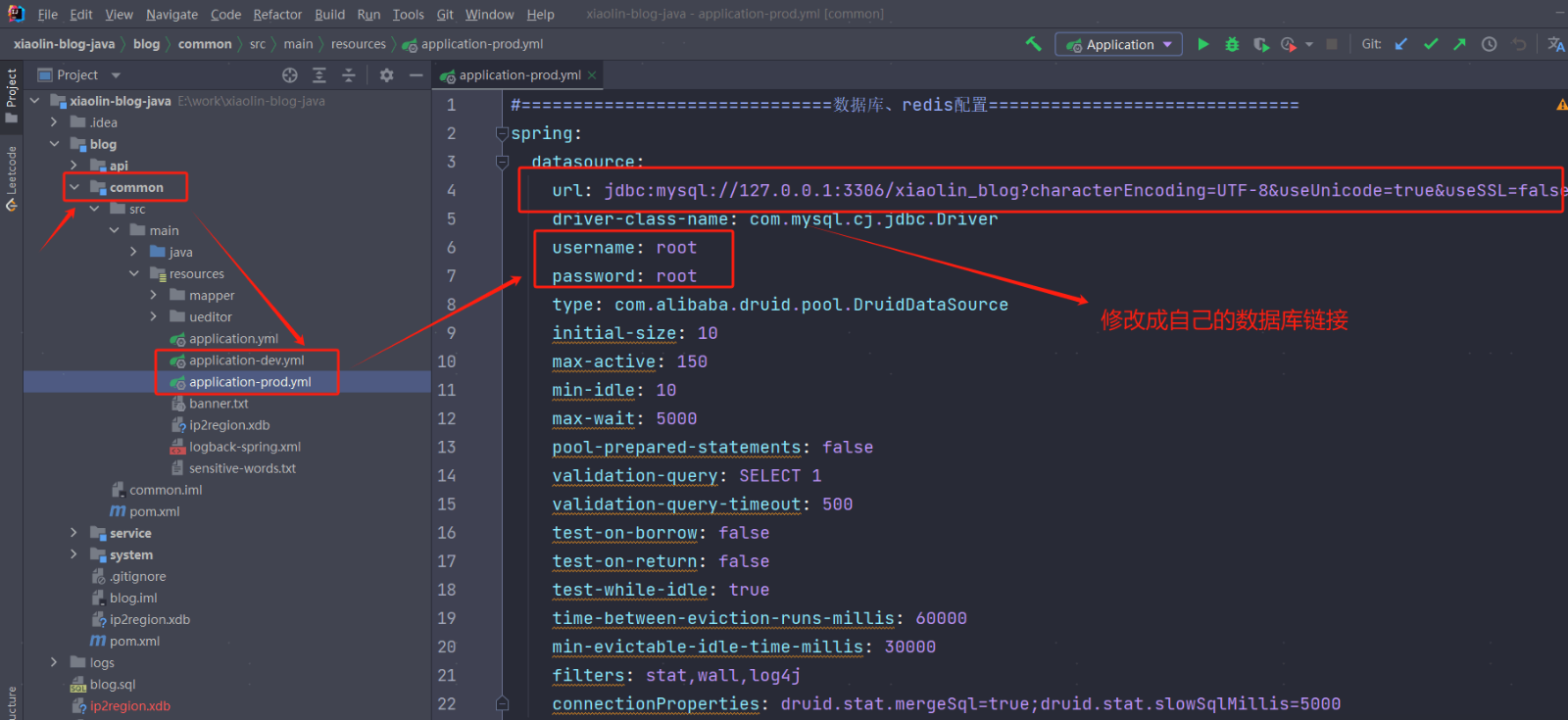This screenshot has width=1568, height=720.
Task: Click the fold marker on the spring line
Action: pos(502,134)
